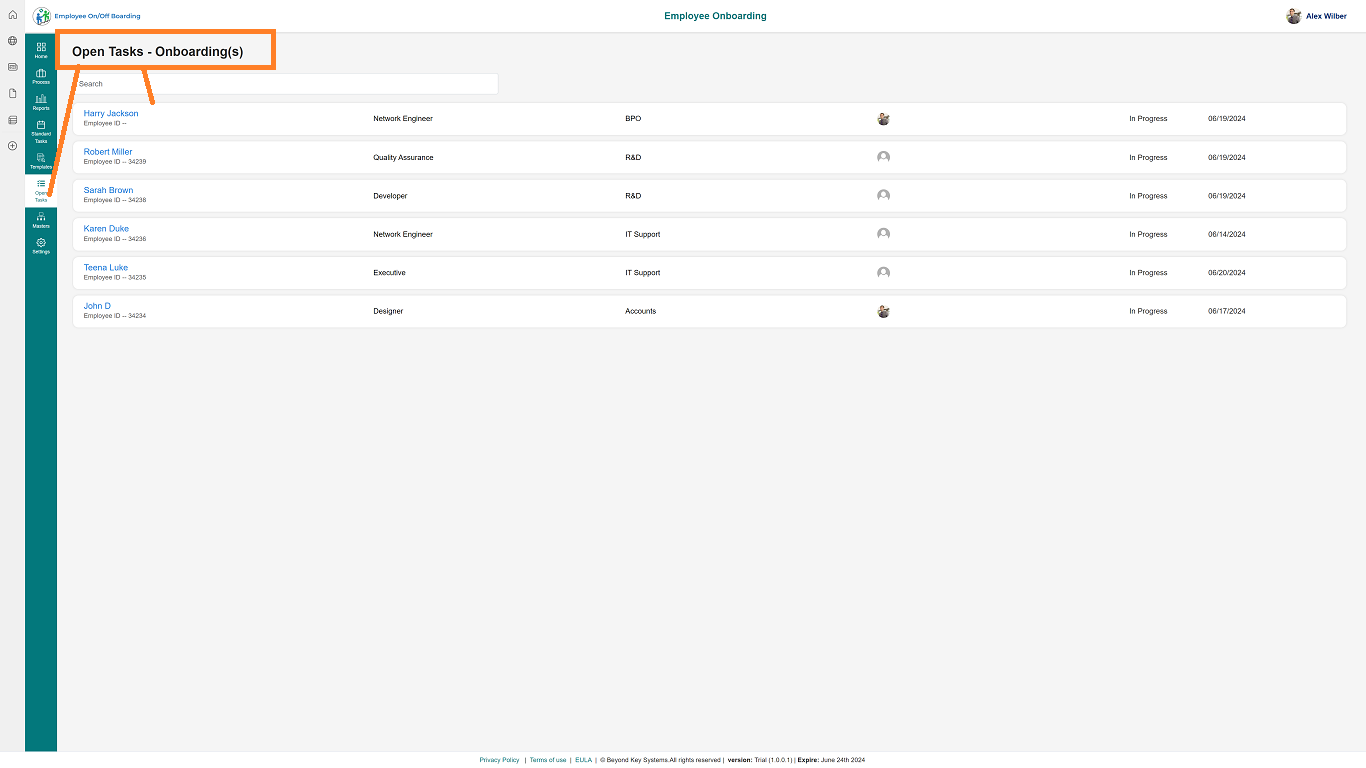This screenshot has width=1366, height=768.
Task: Click the 06/17/2024 date
Action: click(1227, 311)
